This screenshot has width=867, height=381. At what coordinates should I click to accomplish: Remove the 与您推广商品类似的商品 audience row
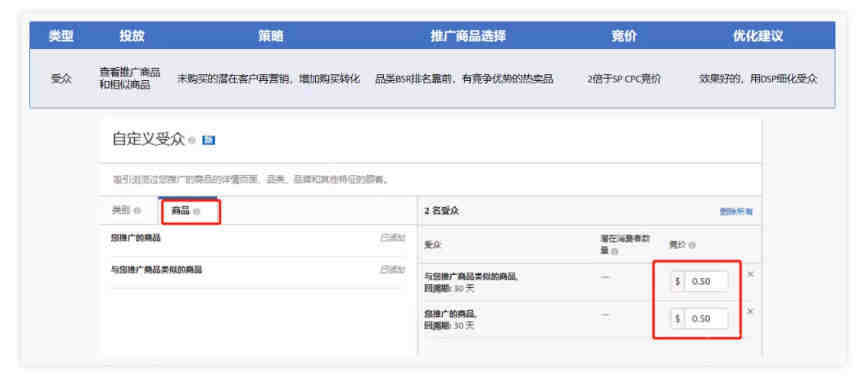750,274
